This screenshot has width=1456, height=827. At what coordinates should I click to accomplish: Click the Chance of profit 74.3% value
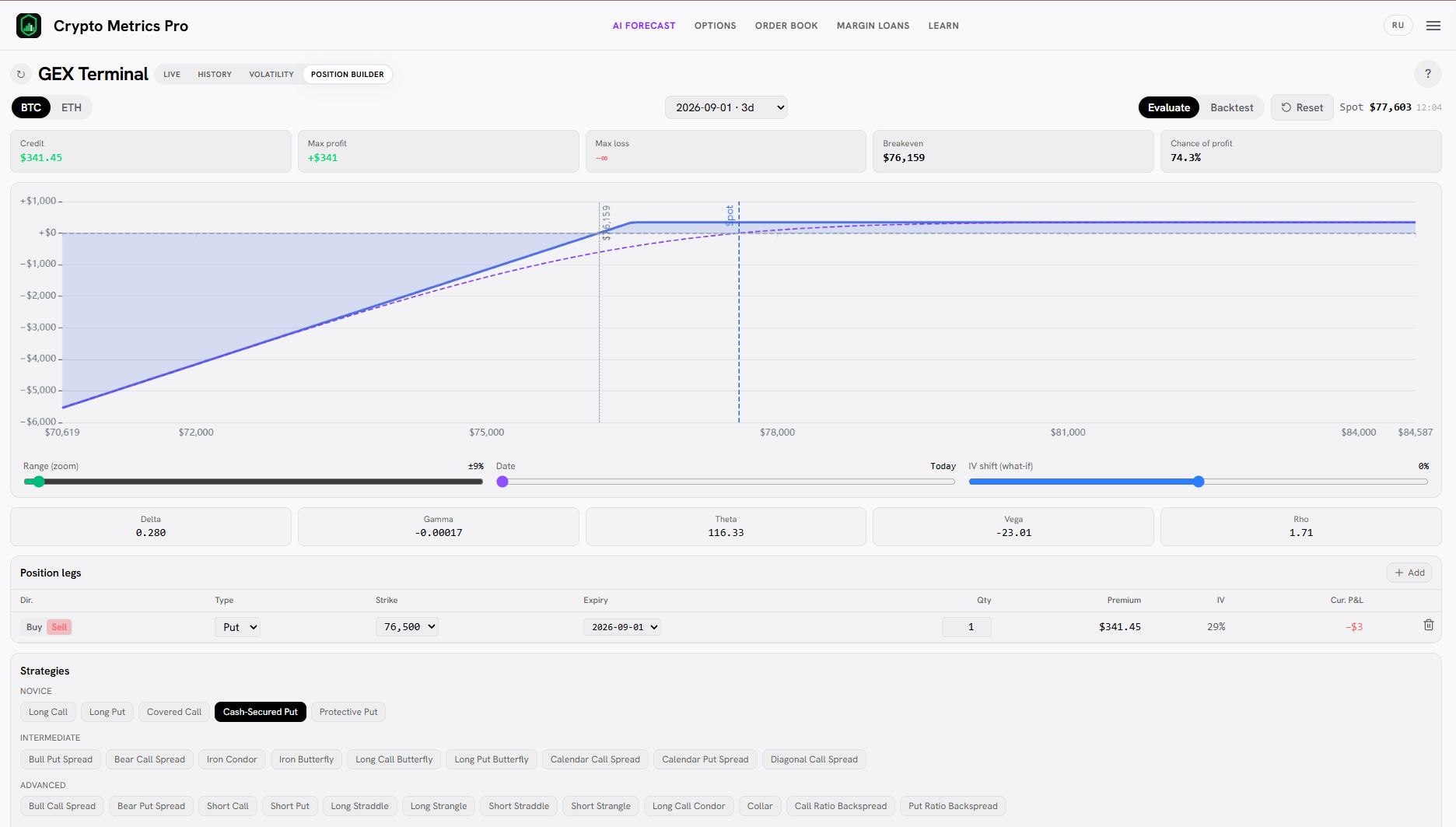1185,158
